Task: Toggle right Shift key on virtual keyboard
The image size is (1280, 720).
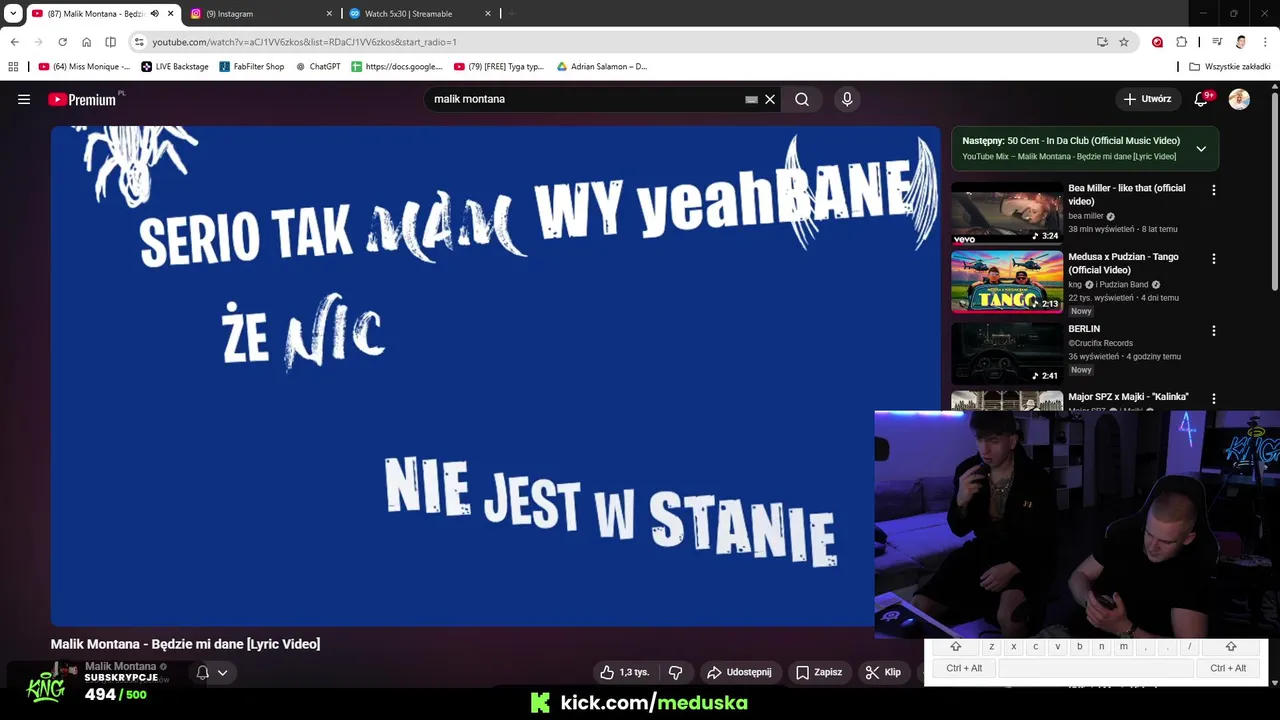Action: [x=1231, y=647]
